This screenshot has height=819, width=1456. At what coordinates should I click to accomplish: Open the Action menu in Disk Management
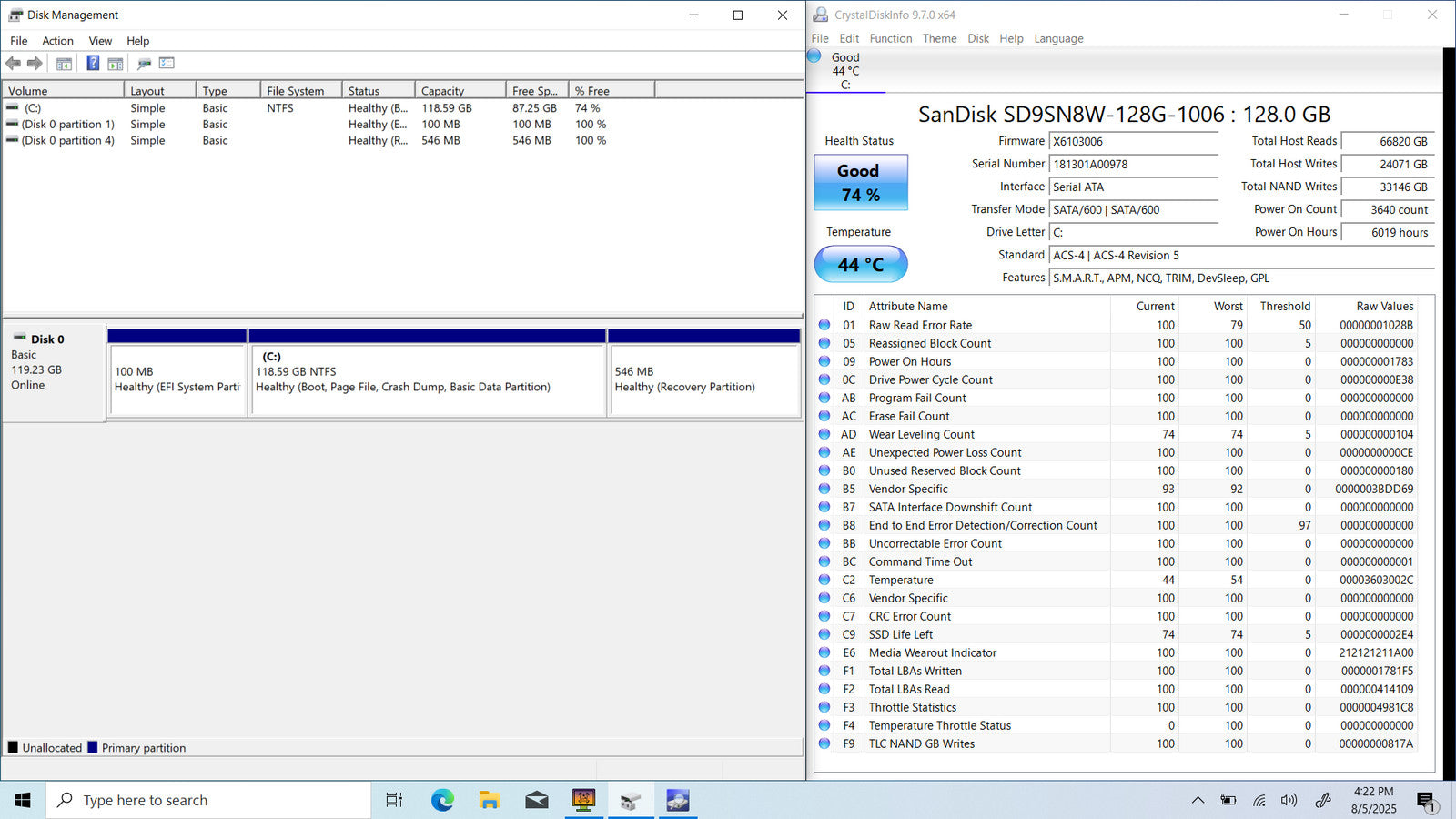pyautogui.click(x=57, y=41)
